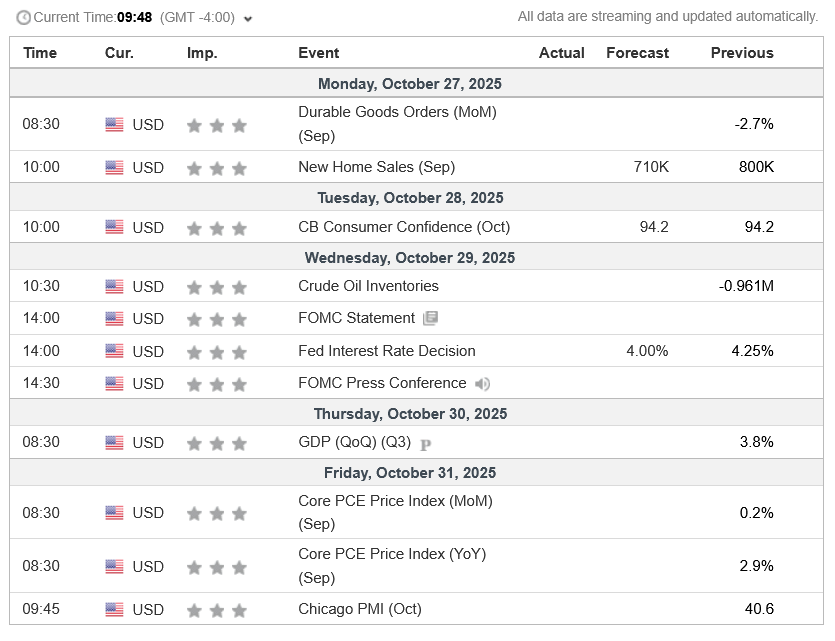This screenshot has width=835, height=641.
Task: Open the Chicago PMI (Oct) event
Action: [x=360, y=609]
